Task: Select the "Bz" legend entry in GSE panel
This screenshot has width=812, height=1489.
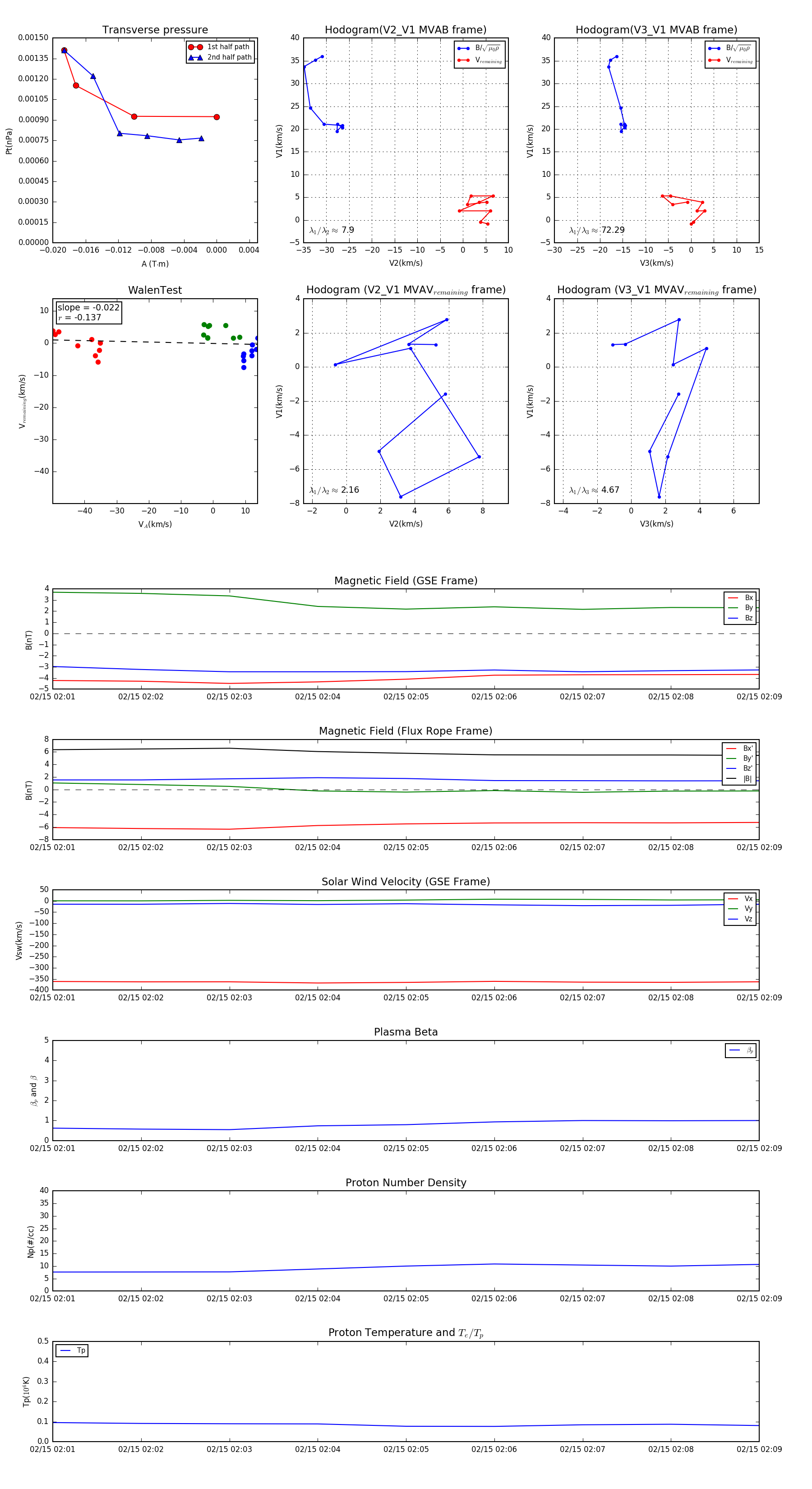Action: coord(740,618)
